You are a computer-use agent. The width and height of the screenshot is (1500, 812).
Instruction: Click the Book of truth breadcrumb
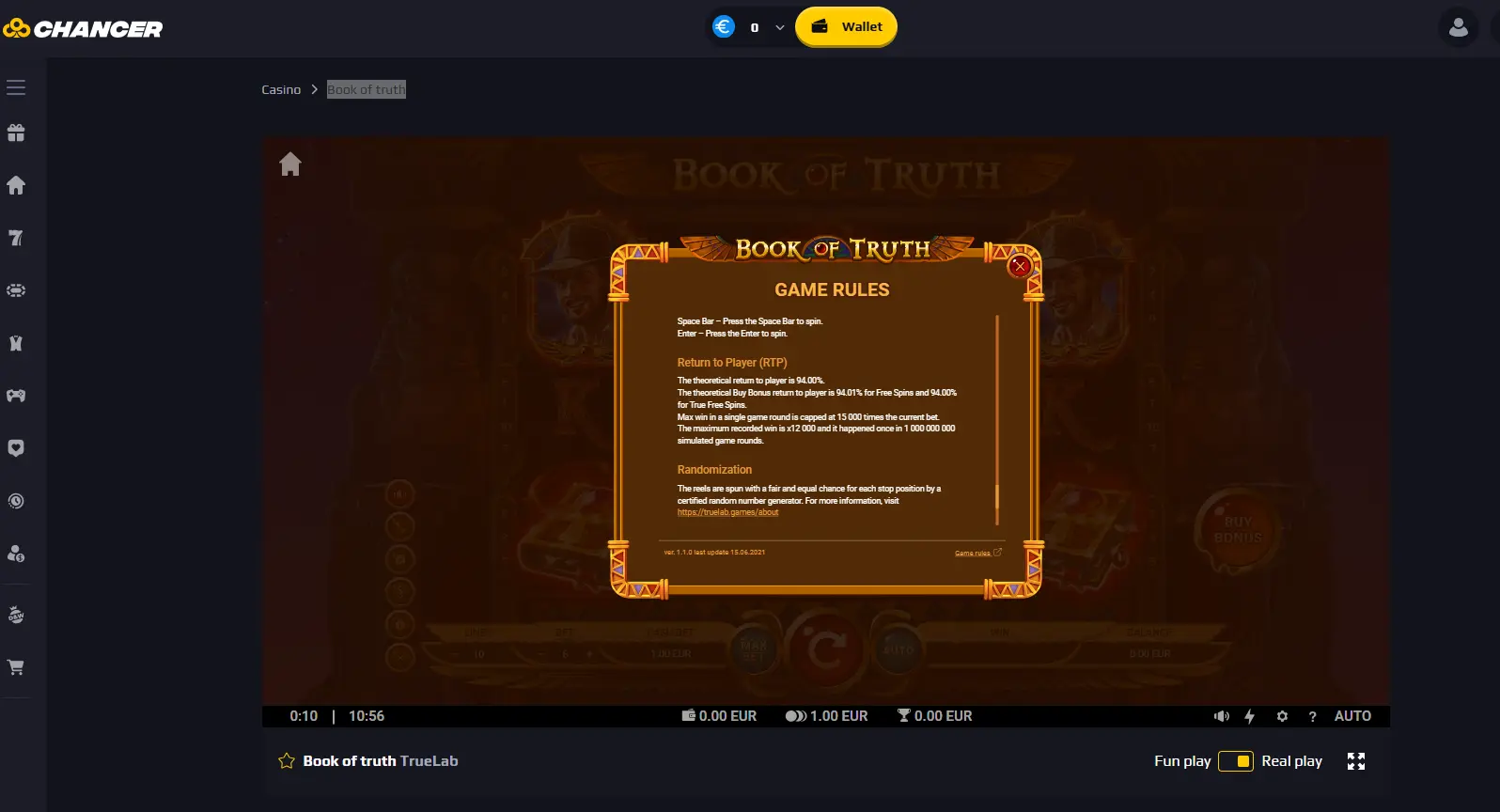[x=367, y=89]
